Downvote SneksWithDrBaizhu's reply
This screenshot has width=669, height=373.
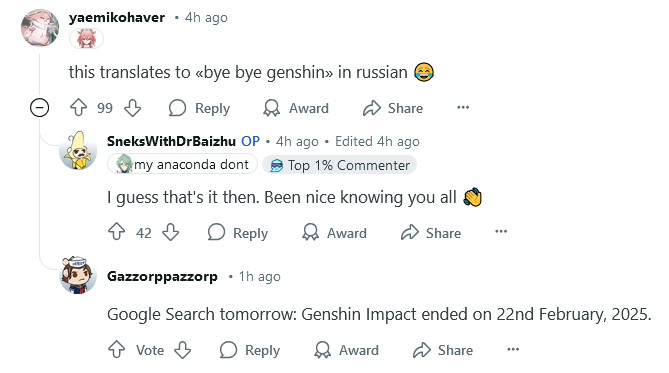click(x=171, y=233)
